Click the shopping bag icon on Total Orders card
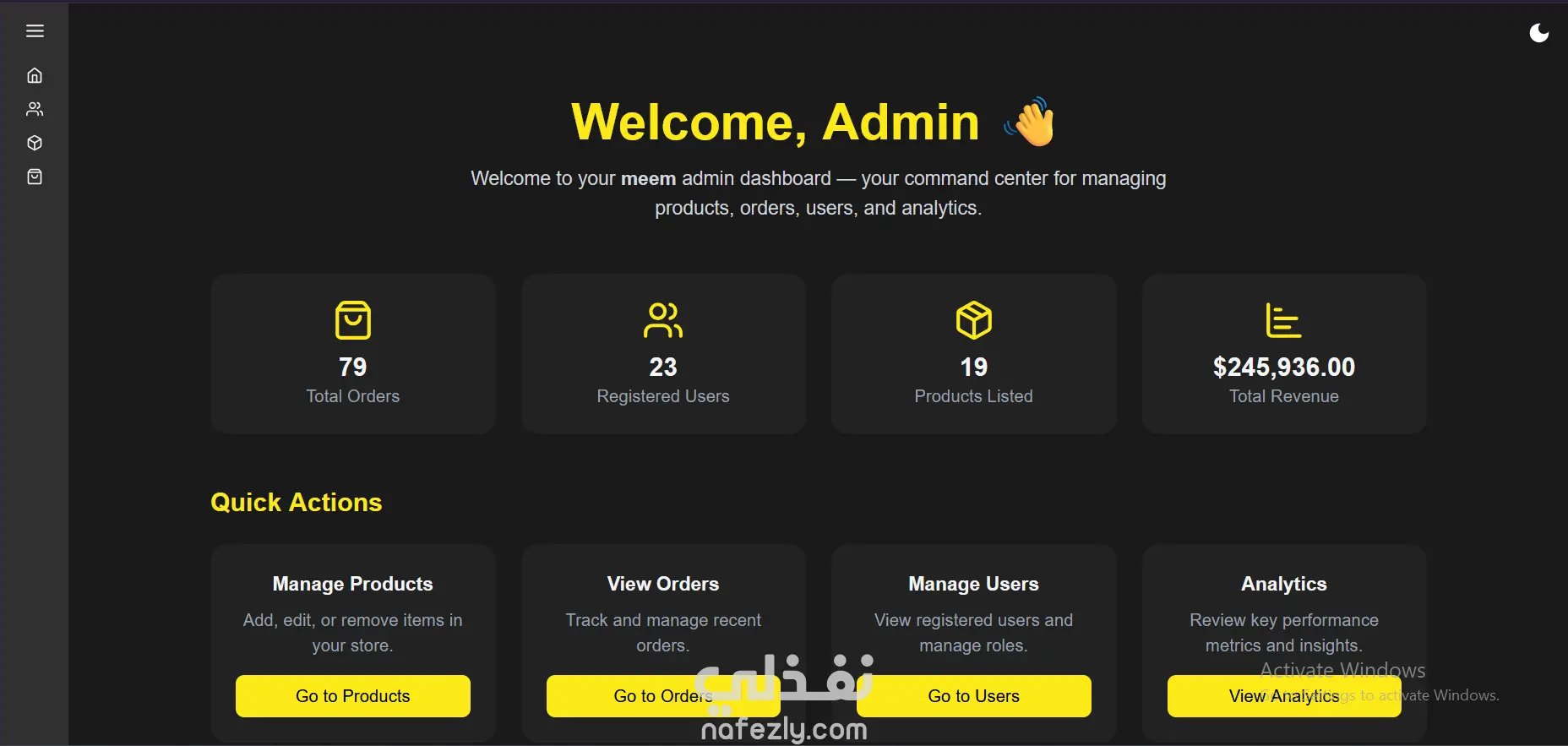 pos(353,320)
